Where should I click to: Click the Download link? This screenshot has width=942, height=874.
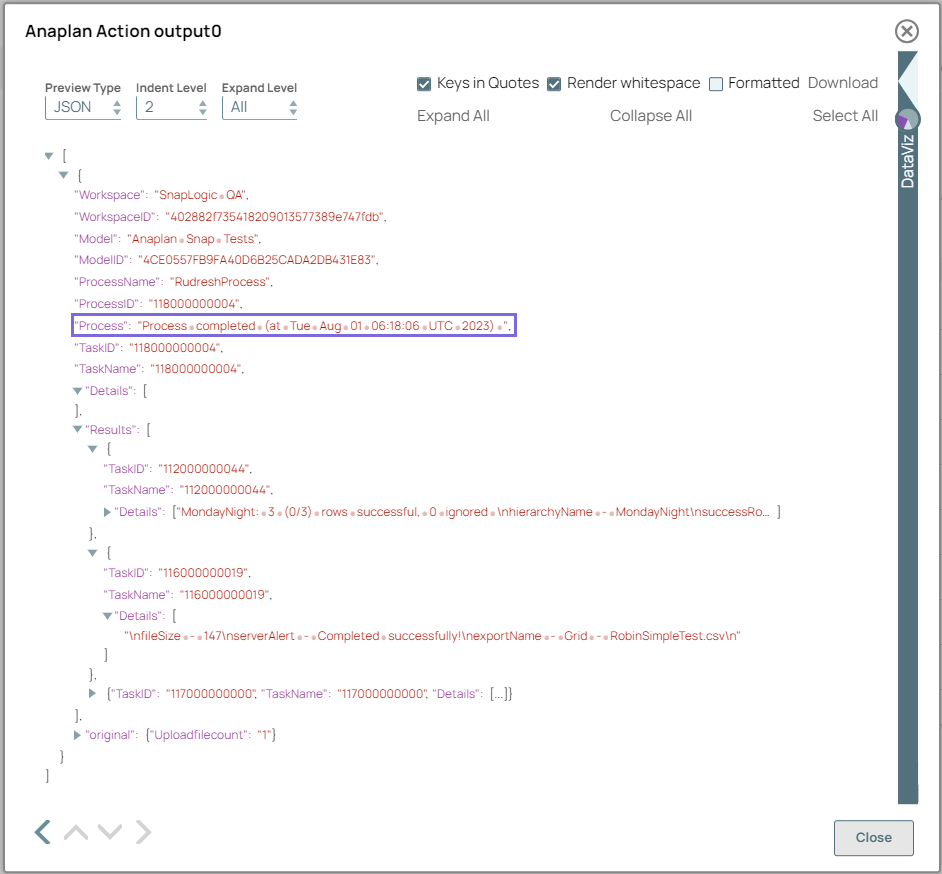point(843,83)
